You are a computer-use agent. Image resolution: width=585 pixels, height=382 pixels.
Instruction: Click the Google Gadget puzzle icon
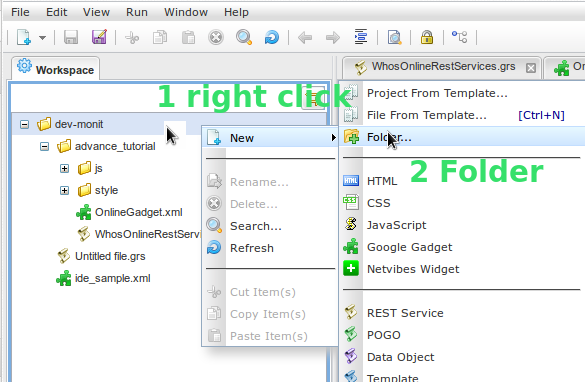click(351, 247)
